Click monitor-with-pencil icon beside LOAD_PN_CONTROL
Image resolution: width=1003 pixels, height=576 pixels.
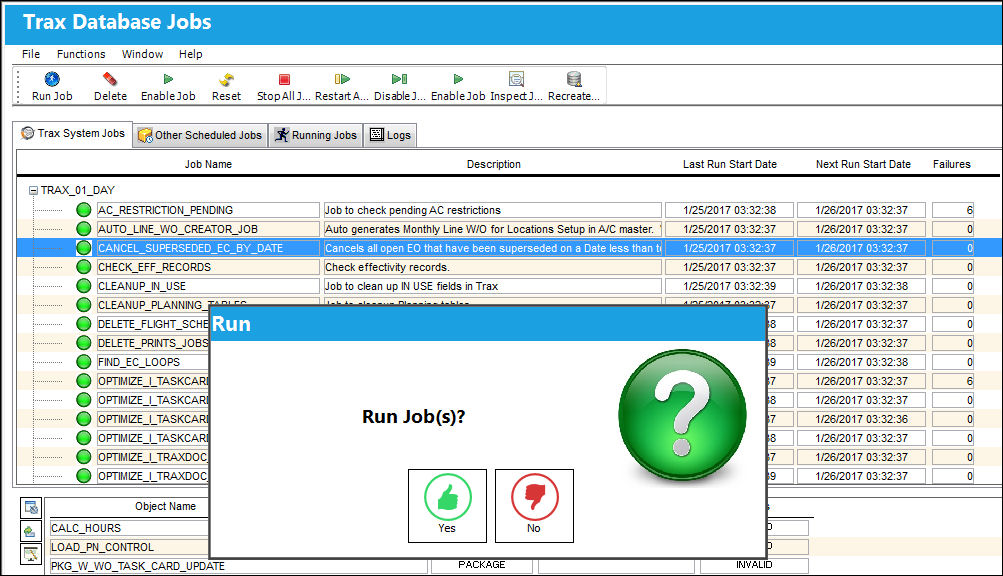31,554
